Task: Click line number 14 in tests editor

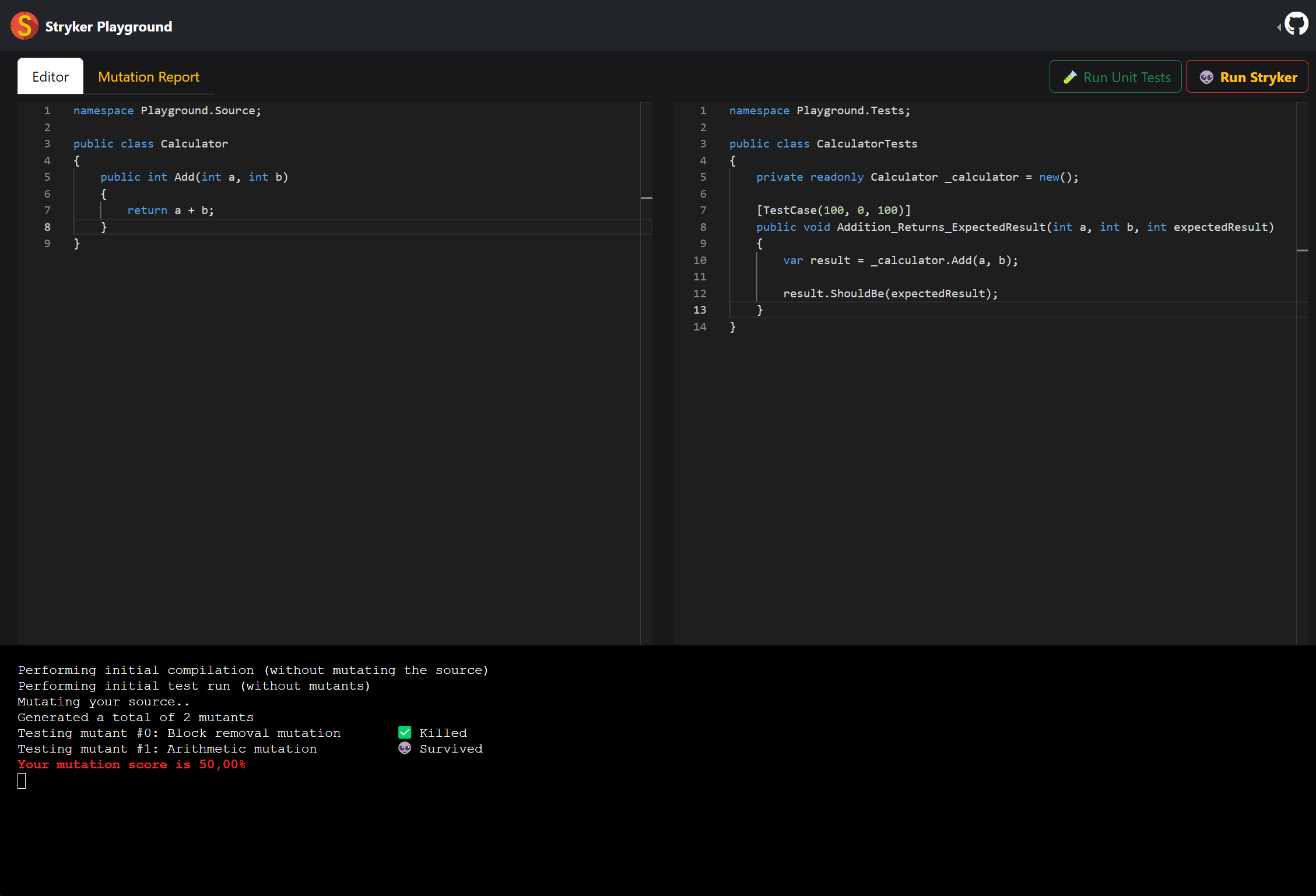Action: 700,327
